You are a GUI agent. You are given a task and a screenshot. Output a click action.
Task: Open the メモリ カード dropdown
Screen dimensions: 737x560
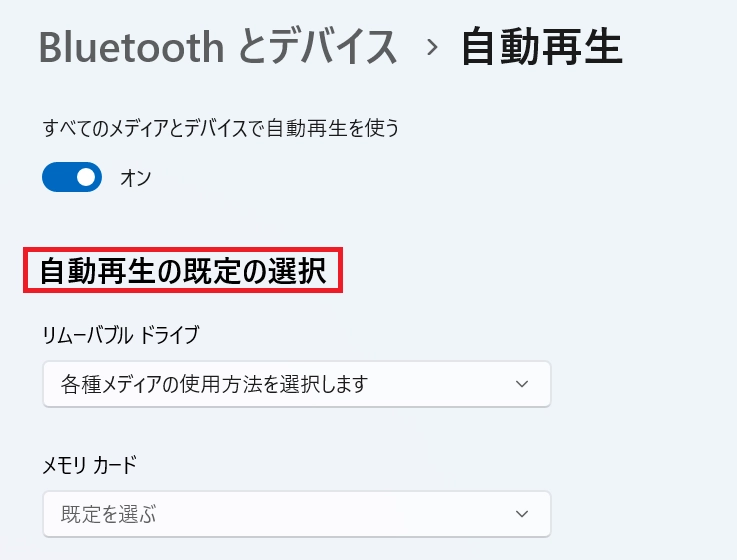point(296,514)
